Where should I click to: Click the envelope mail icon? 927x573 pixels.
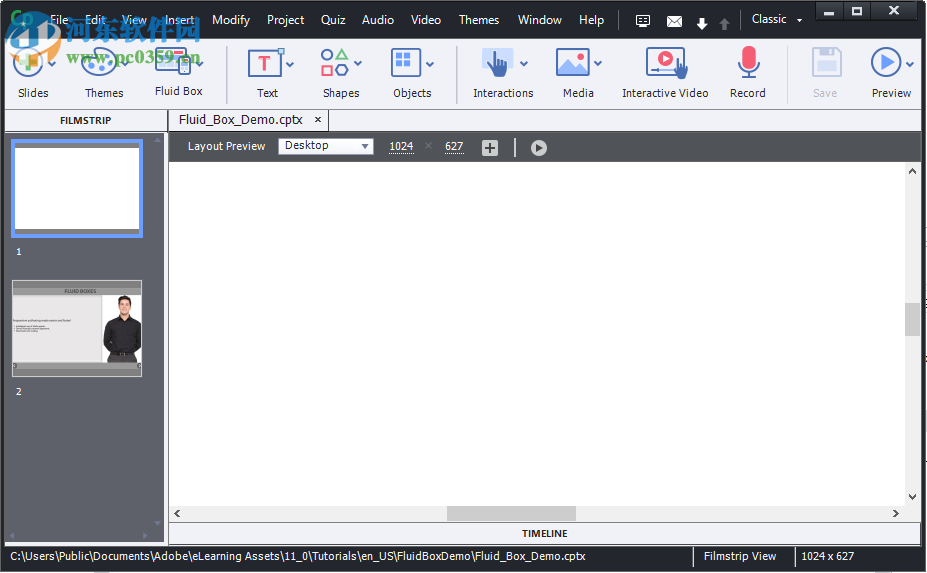click(x=674, y=22)
